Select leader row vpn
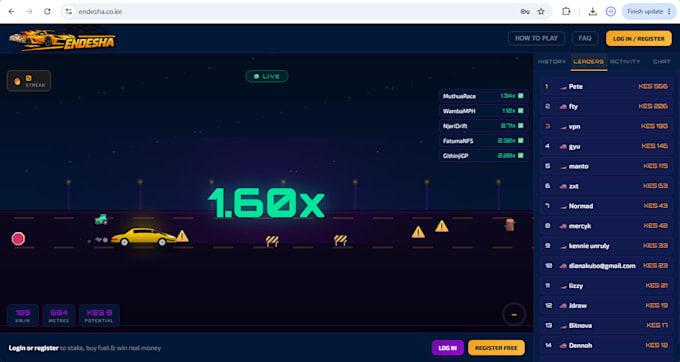The width and height of the screenshot is (680, 362). click(606, 126)
